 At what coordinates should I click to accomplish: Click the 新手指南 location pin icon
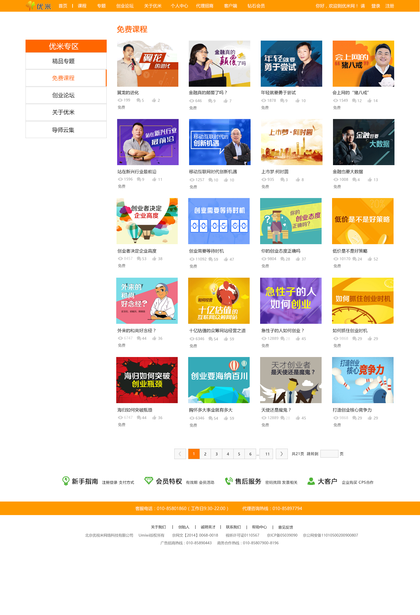(x=65, y=480)
